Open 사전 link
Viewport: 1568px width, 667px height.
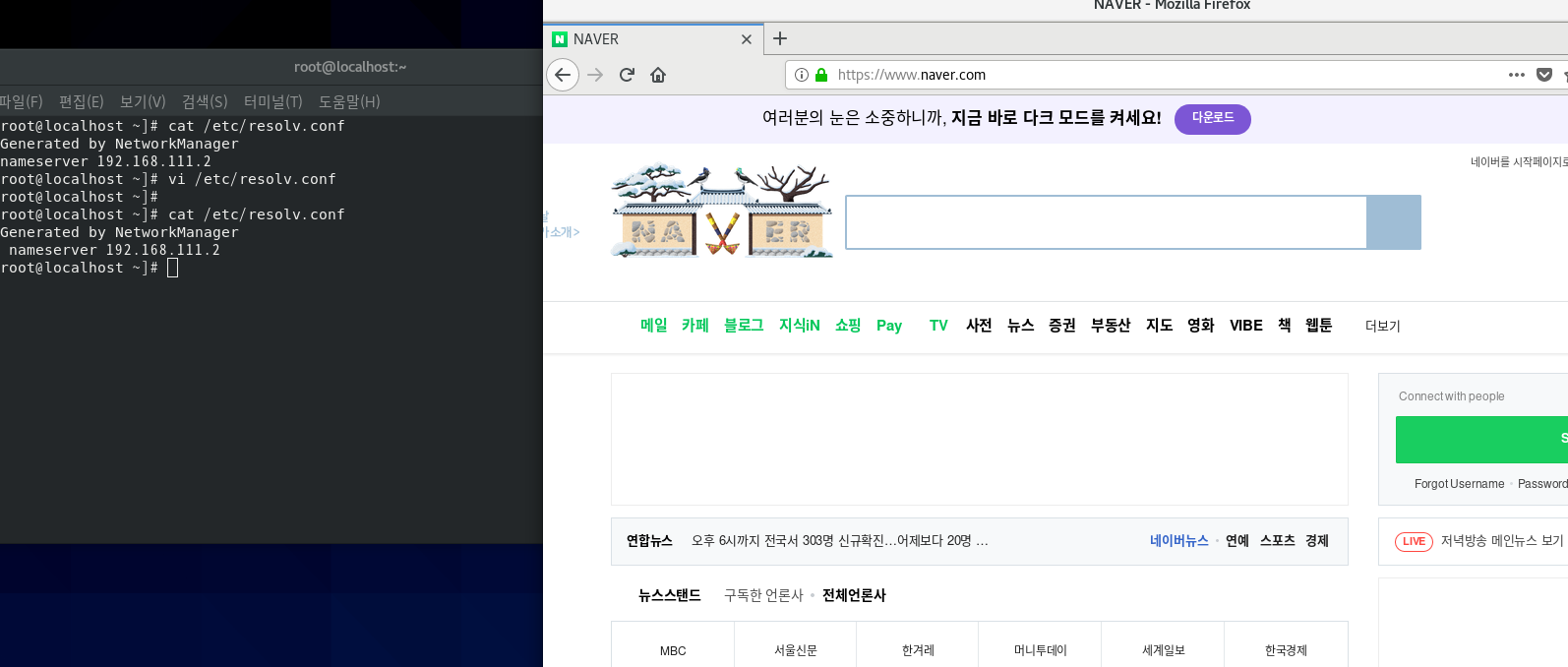[979, 326]
